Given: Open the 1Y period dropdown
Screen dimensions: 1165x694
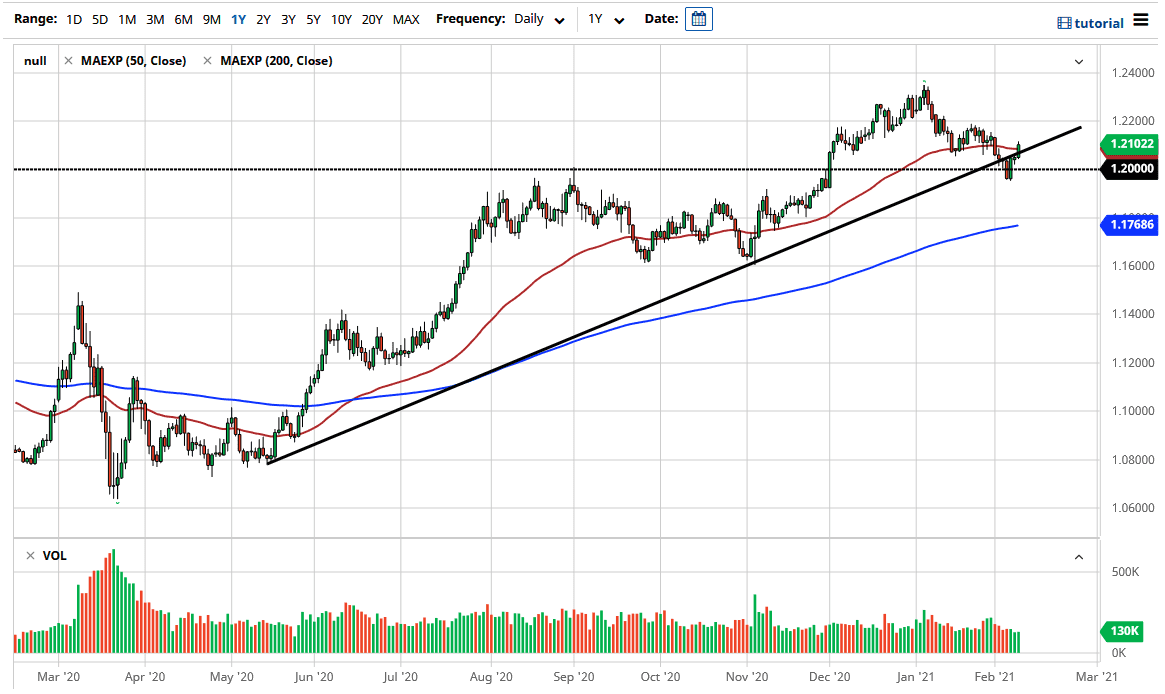Looking at the screenshot, I should (606, 19).
